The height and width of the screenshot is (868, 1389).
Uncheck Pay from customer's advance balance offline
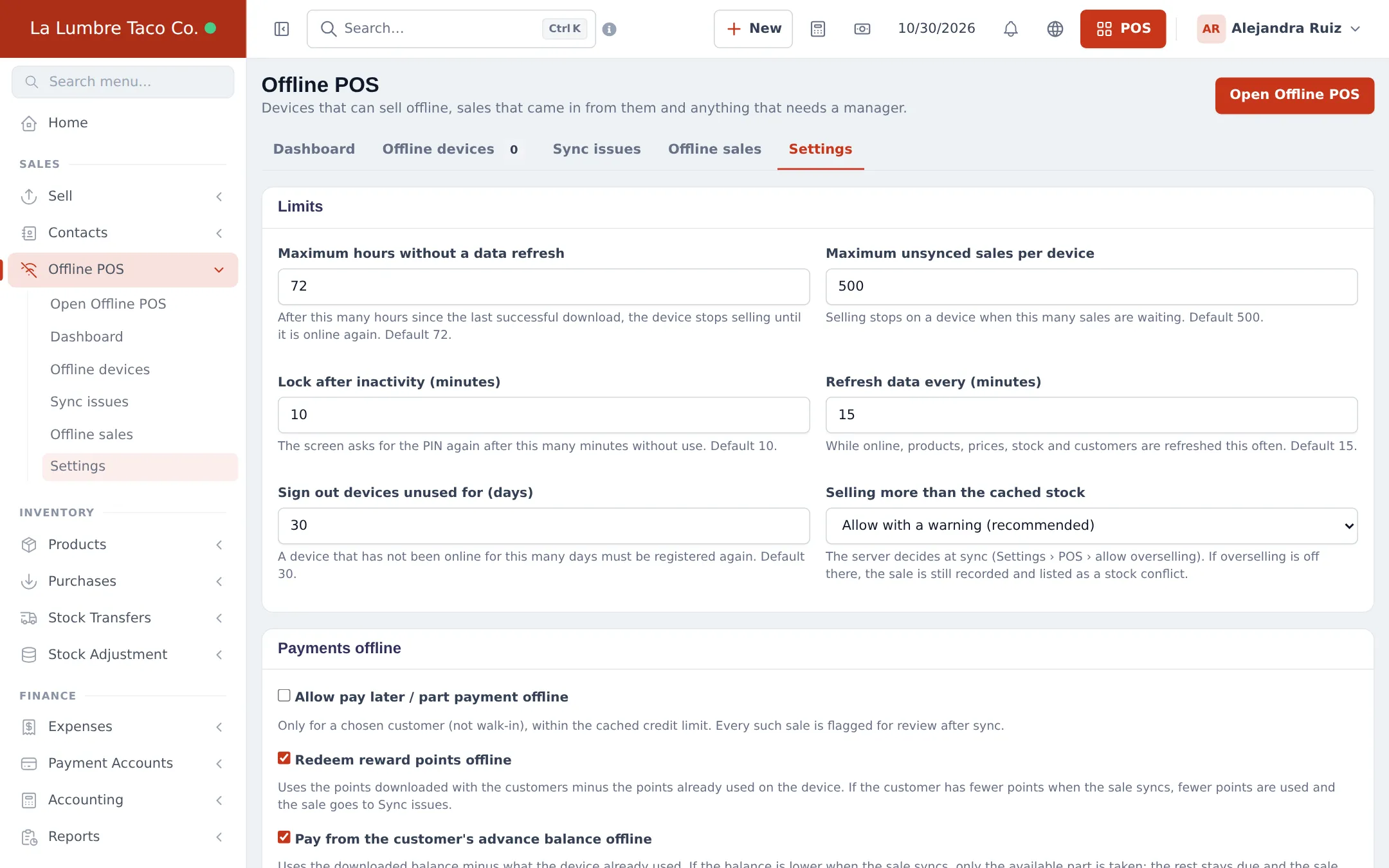(x=284, y=838)
